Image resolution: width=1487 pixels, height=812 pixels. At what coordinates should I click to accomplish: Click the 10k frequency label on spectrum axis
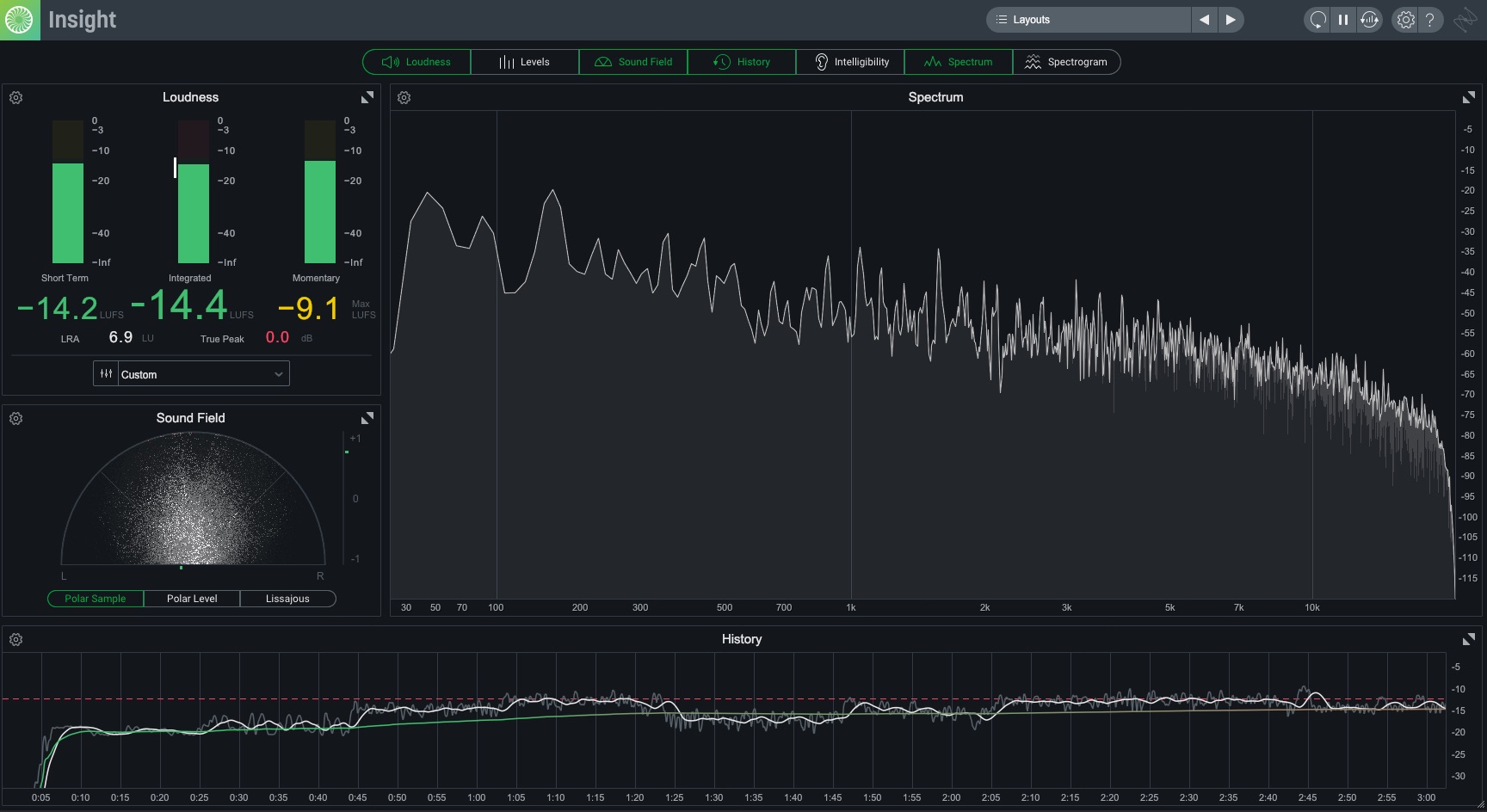point(1312,607)
